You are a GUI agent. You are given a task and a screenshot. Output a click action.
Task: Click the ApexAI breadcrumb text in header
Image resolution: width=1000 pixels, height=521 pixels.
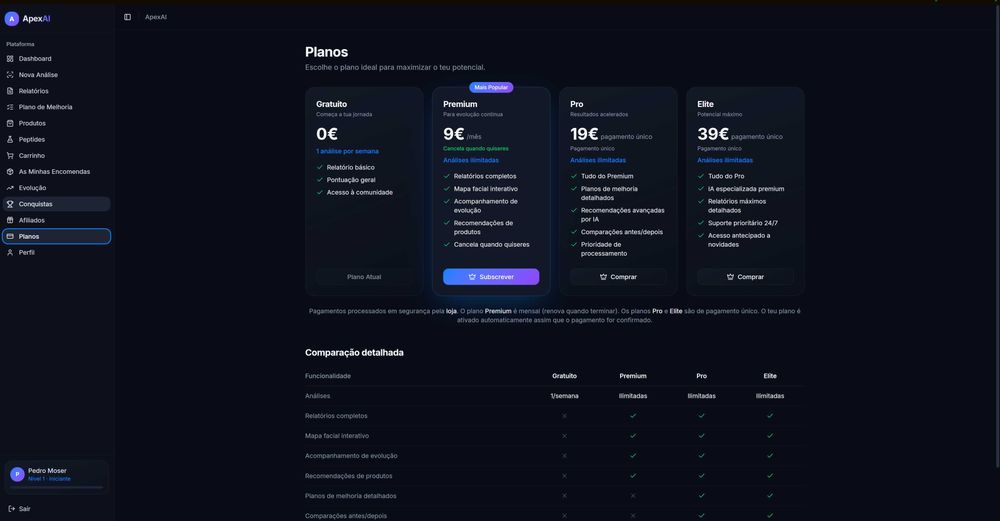click(156, 17)
